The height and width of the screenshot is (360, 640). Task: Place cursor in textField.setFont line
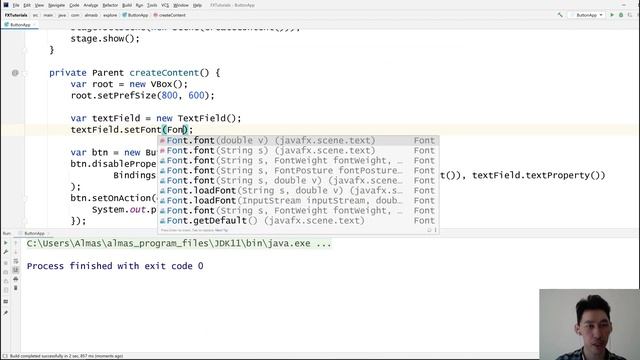(x=131, y=130)
